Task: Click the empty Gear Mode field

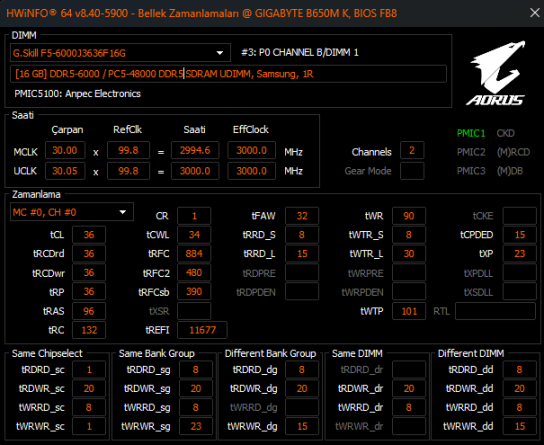Action: pyautogui.click(x=412, y=171)
